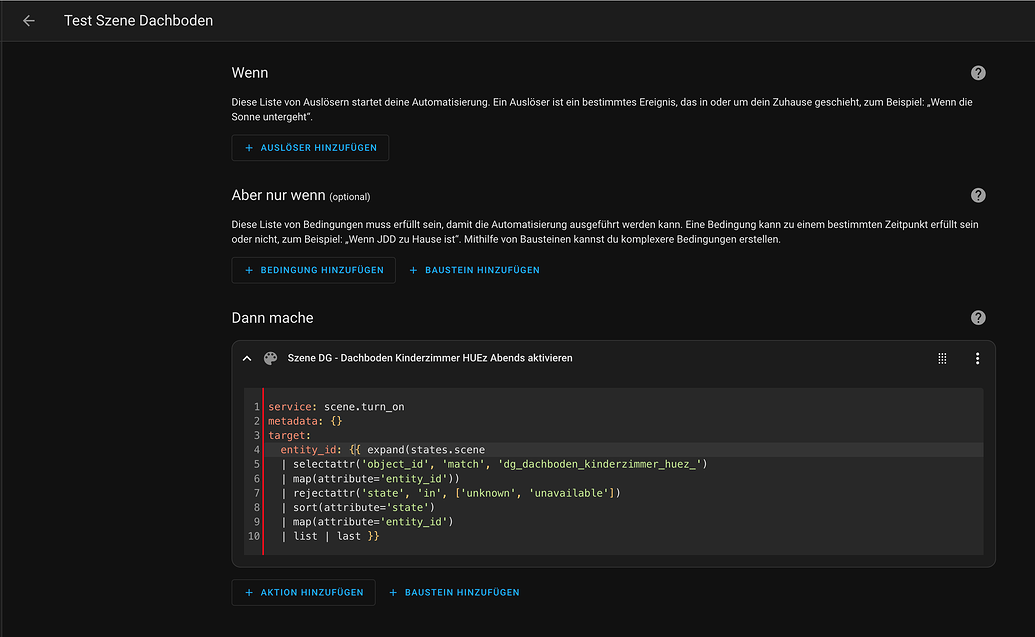The height and width of the screenshot is (637, 1035).
Task: Click Baustein hinzufügen beside Aktion hinzufügen
Action: coord(454,592)
